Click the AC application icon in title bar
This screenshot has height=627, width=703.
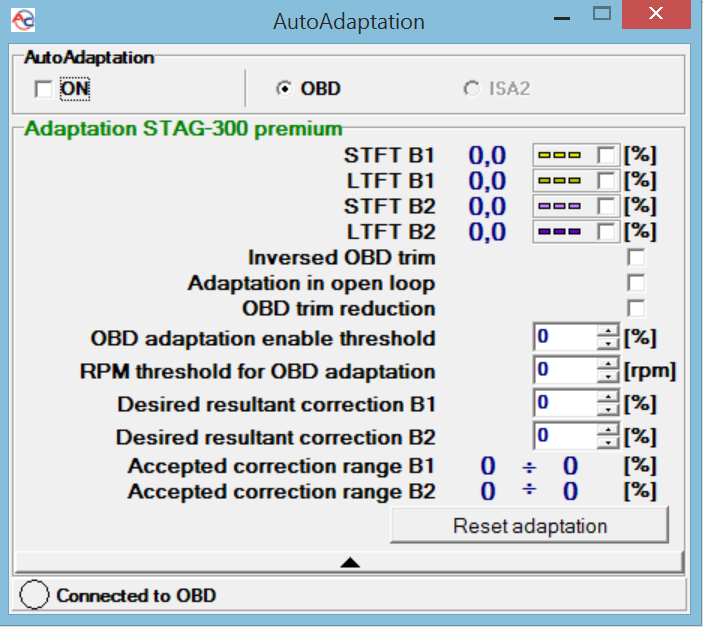23,20
